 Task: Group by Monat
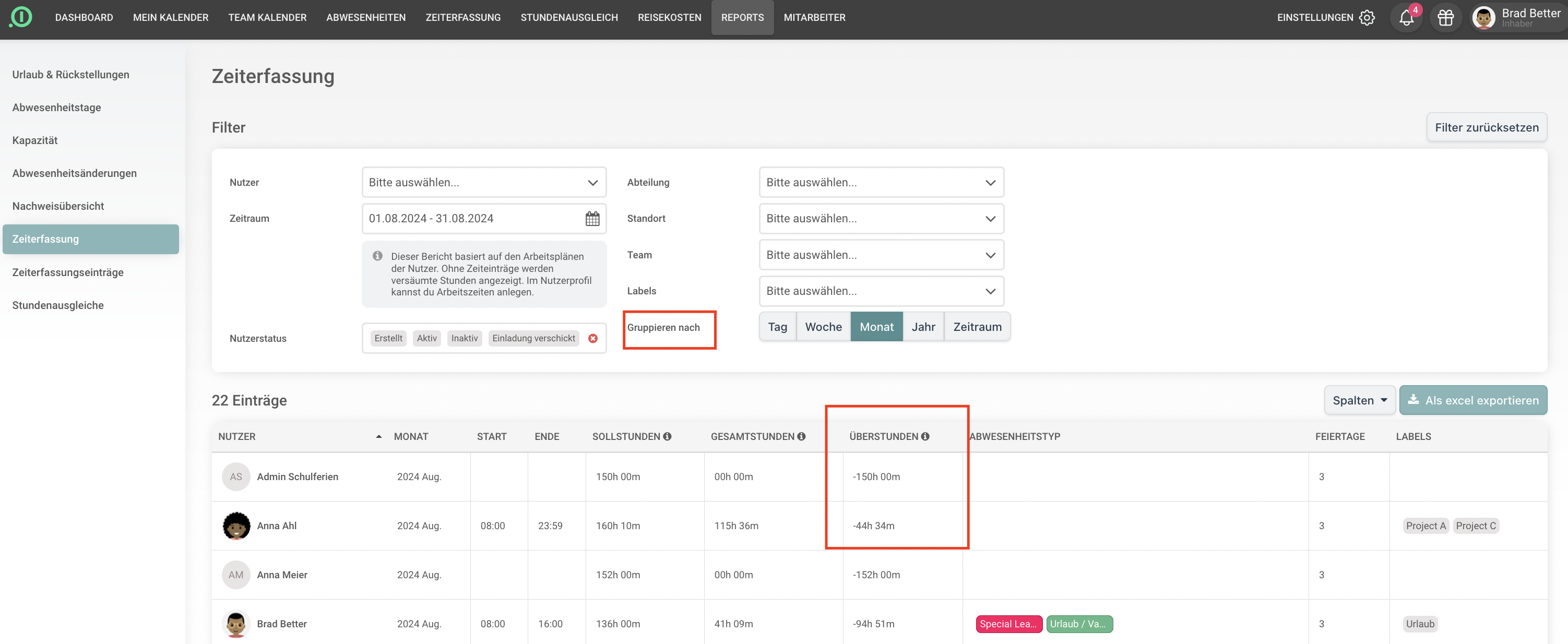pyautogui.click(x=876, y=327)
